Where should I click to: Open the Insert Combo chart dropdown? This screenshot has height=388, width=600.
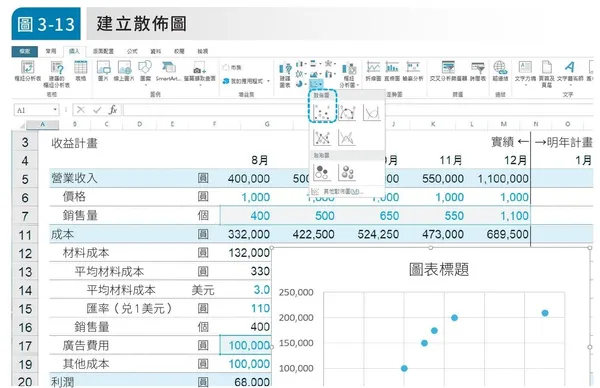coord(330,74)
